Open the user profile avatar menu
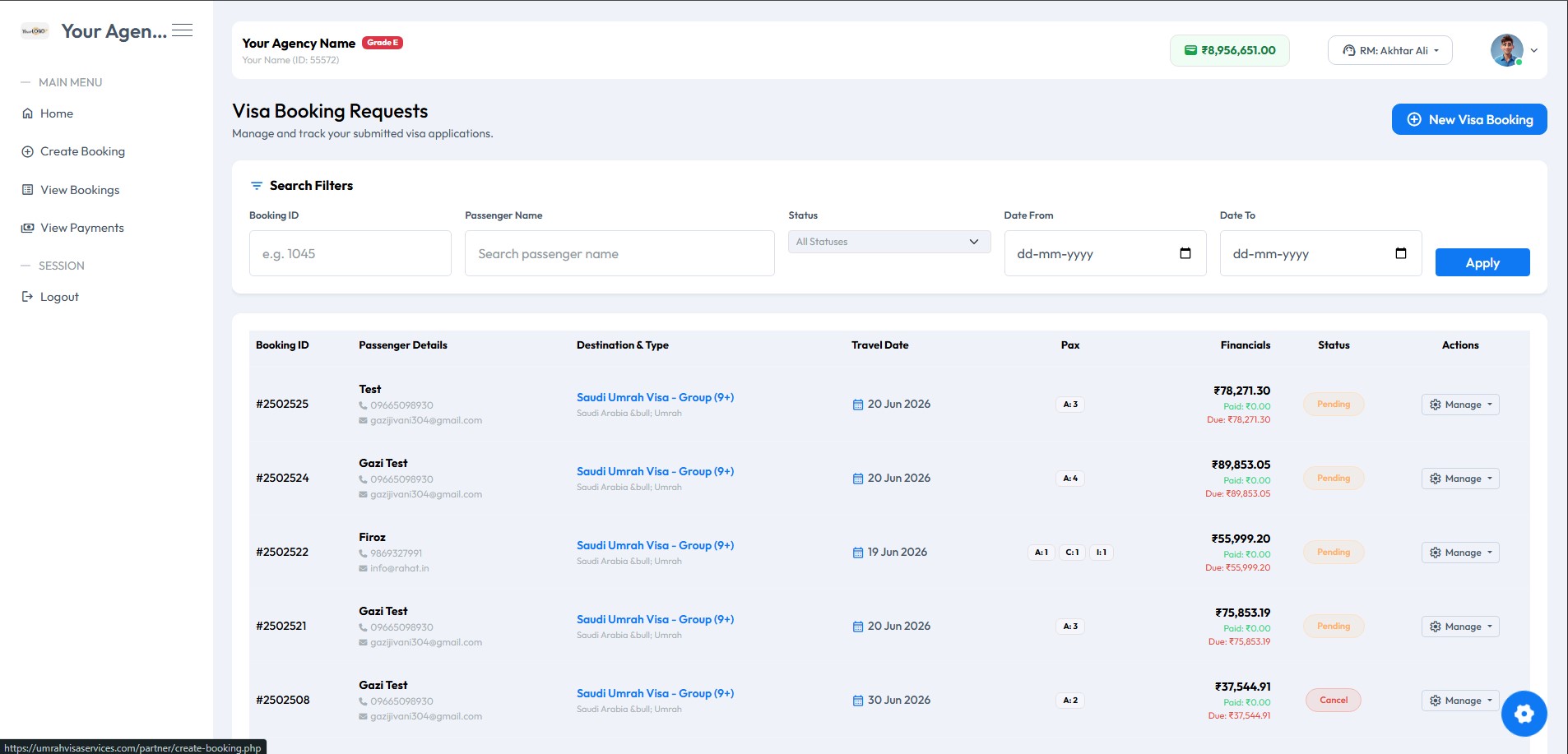1568x754 pixels. pyautogui.click(x=1506, y=50)
